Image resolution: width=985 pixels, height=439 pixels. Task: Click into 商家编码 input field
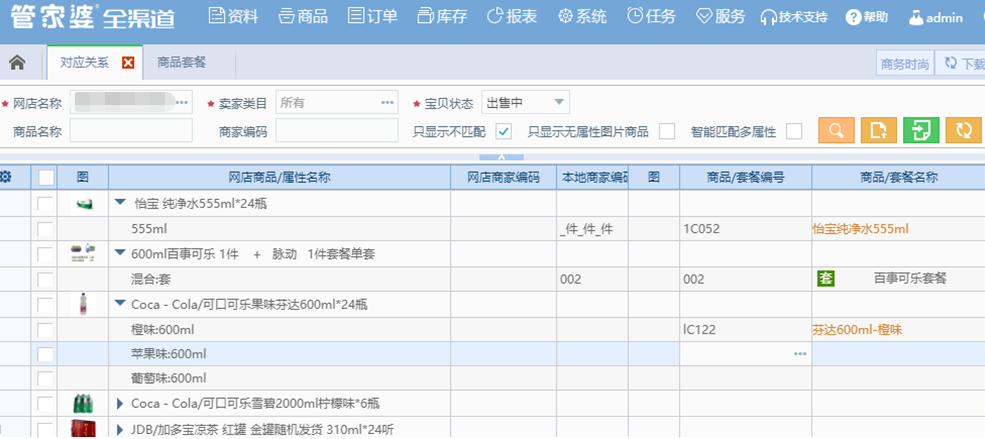click(x=337, y=131)
